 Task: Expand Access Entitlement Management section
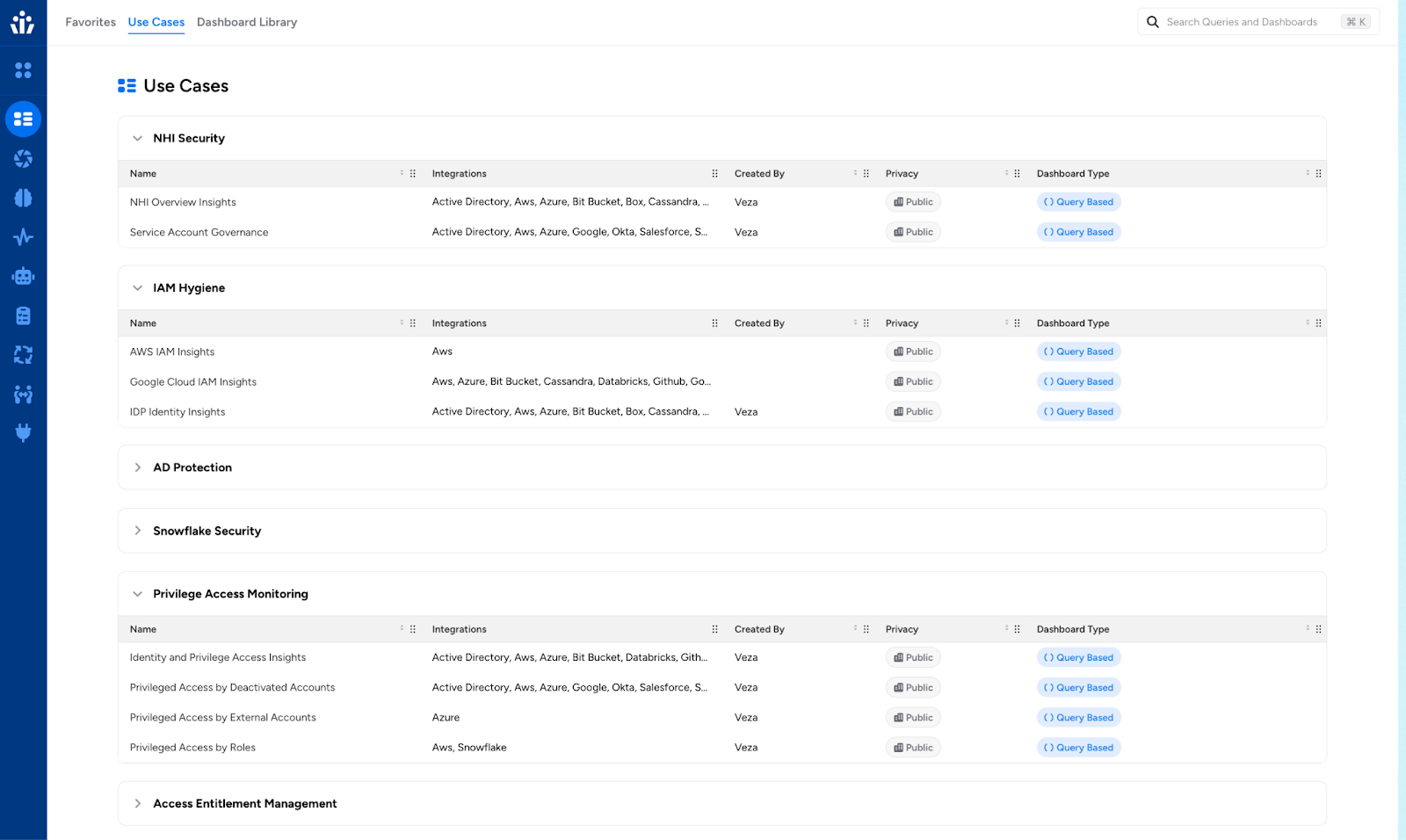pos(137,804)
